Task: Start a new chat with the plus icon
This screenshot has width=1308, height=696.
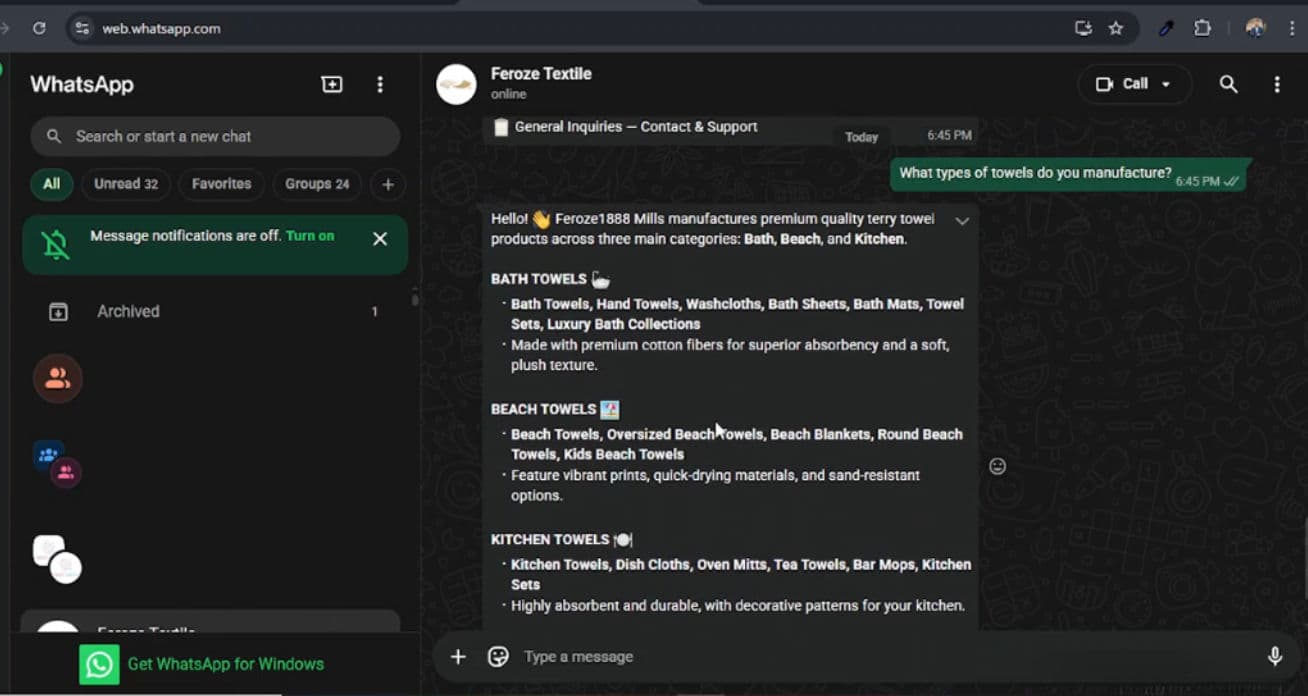Action: [332, 85]
